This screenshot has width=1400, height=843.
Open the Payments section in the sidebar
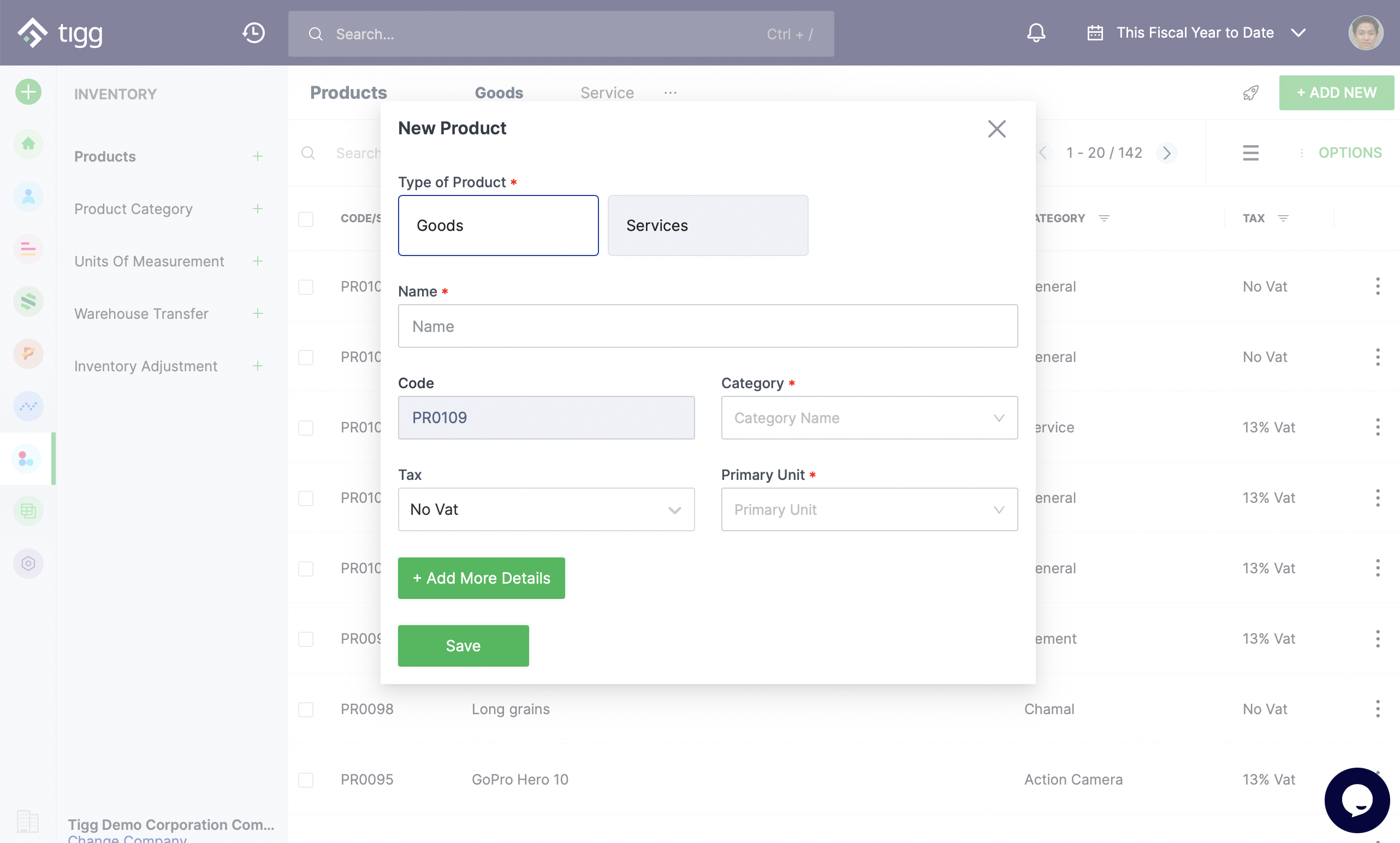[x=28, y=353]
